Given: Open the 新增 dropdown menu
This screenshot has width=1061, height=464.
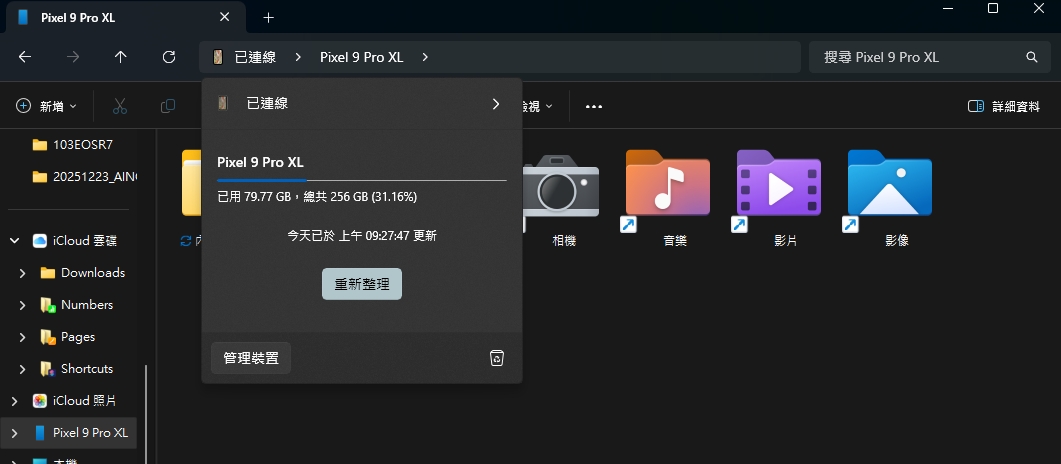Looking at the screenshot, I should [x=47, y=106].
